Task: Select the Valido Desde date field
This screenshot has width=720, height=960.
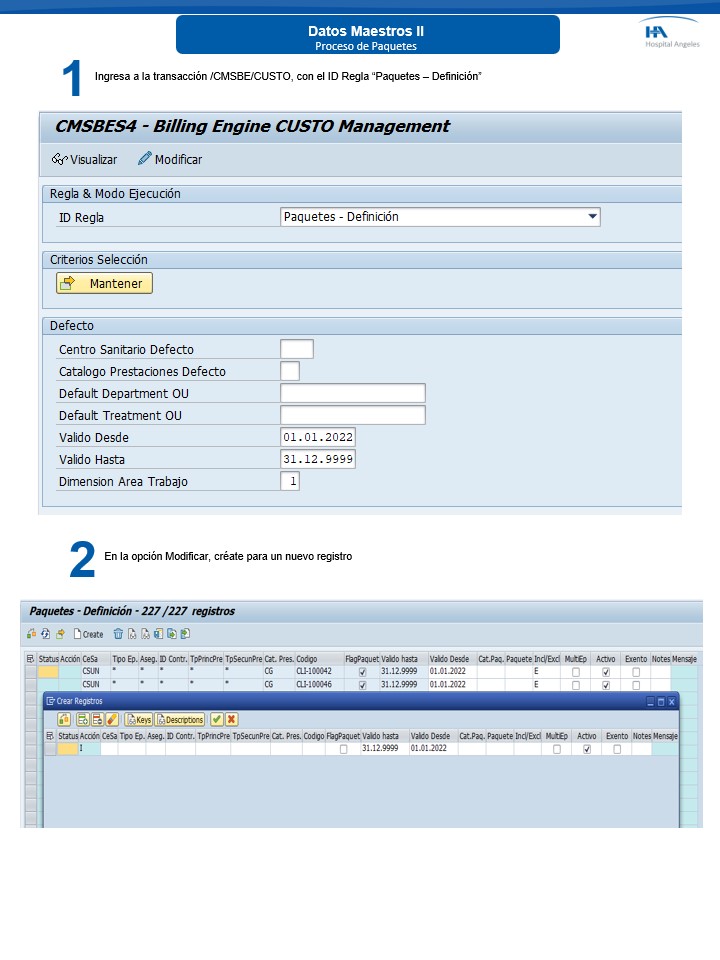Action: (318, 437)
